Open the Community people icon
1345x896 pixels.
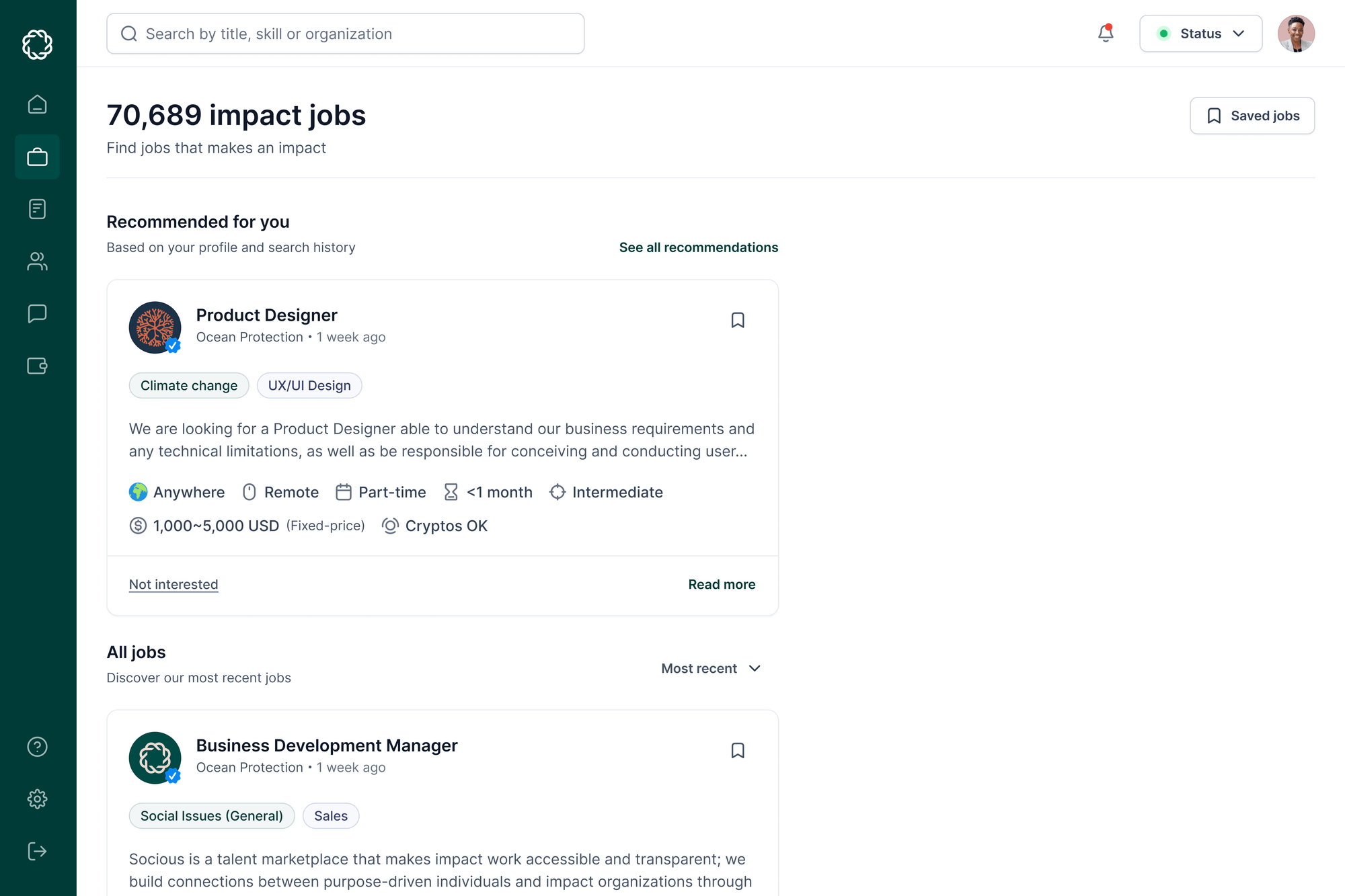(38, 261)
